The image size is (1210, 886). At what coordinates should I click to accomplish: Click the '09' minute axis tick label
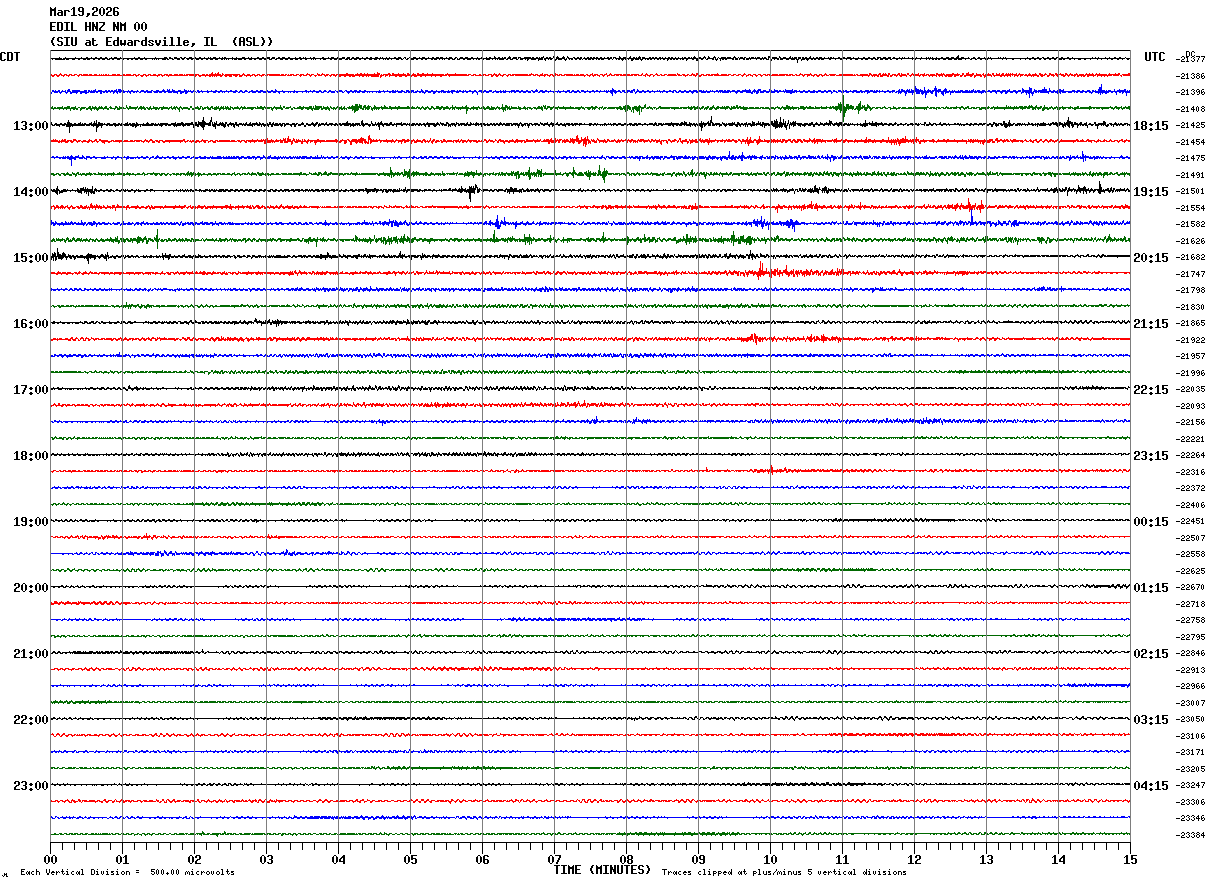coord(698,859)
